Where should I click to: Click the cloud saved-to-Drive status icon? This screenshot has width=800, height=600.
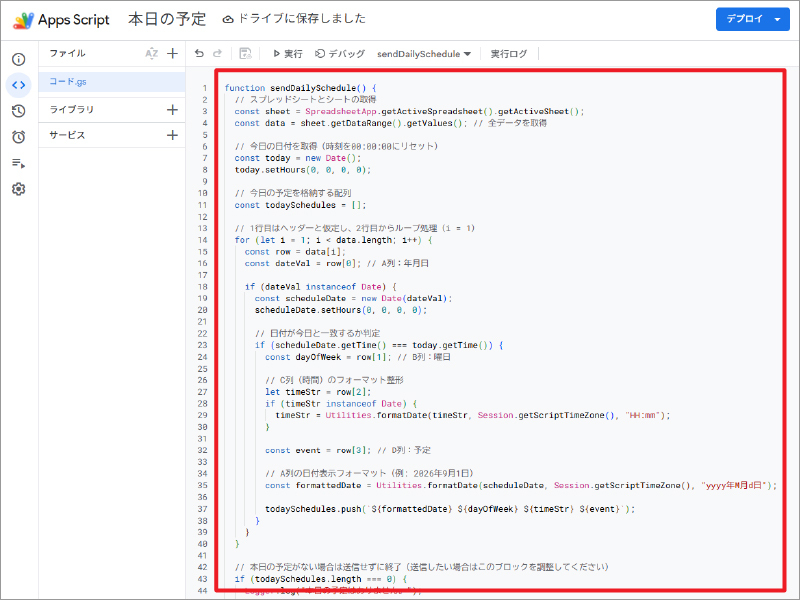pyautogui.click(x=228, y=19)
